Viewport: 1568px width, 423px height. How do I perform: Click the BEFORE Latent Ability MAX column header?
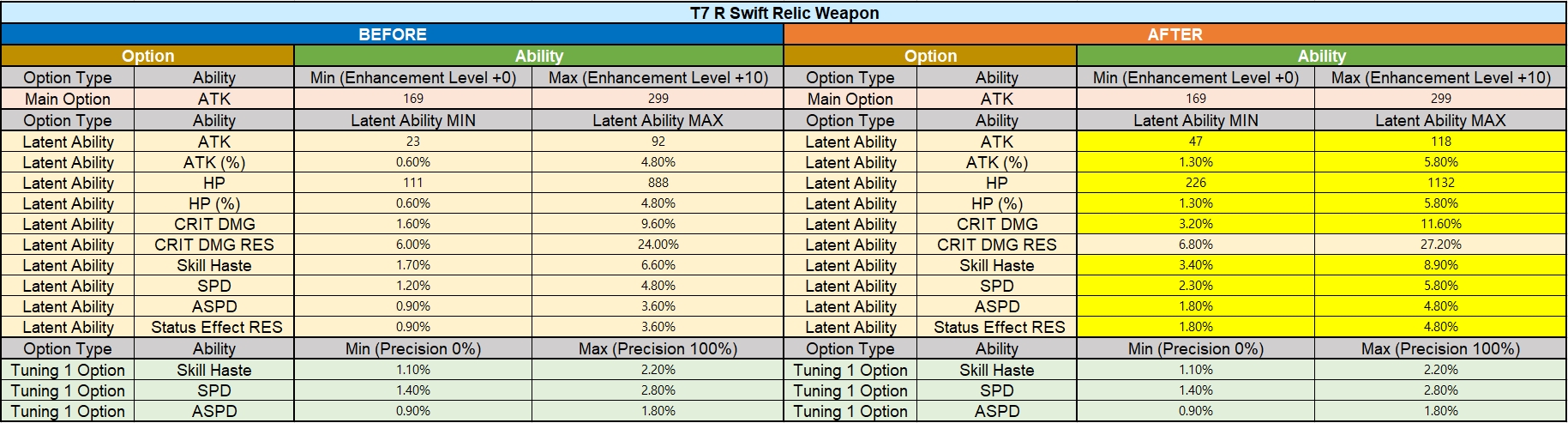click(658, 120)
